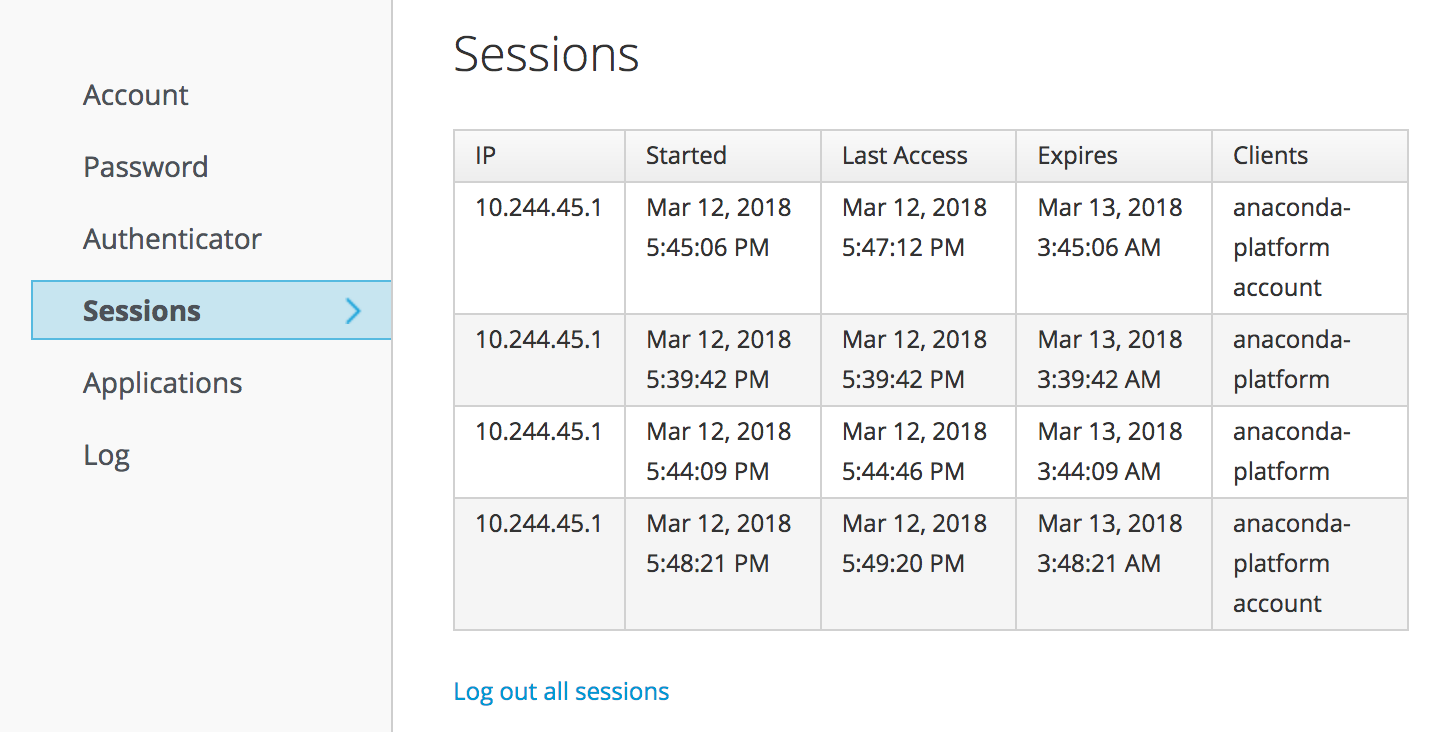Screen dimensions: 1440x732
Task: Click the IP column header
Action: (x=486, y=156)
